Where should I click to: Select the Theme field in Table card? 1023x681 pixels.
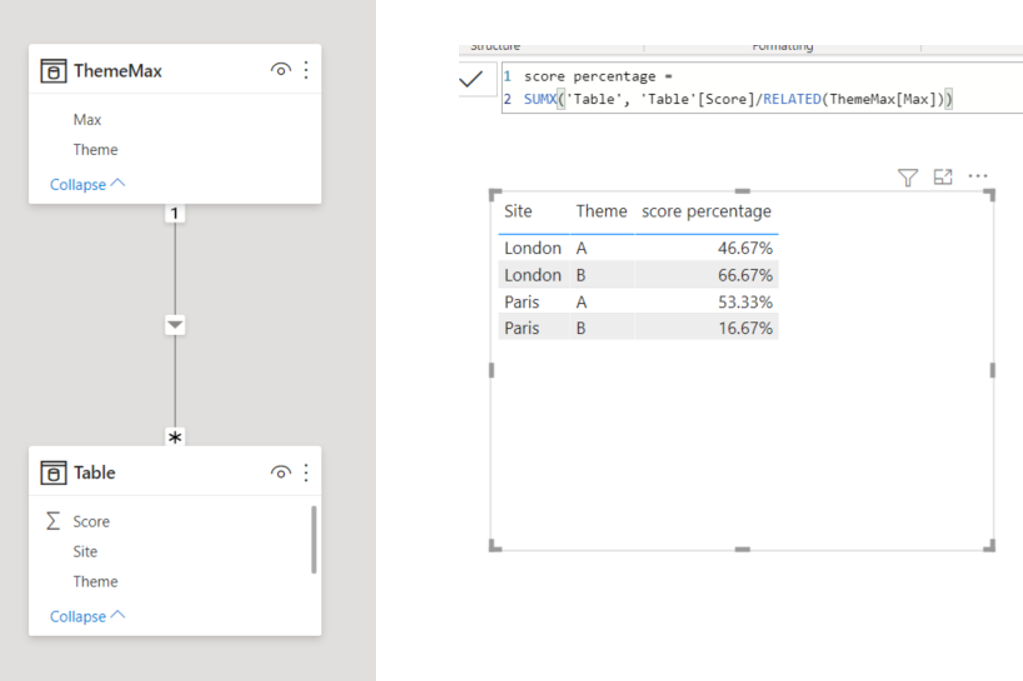click(95, 581)
